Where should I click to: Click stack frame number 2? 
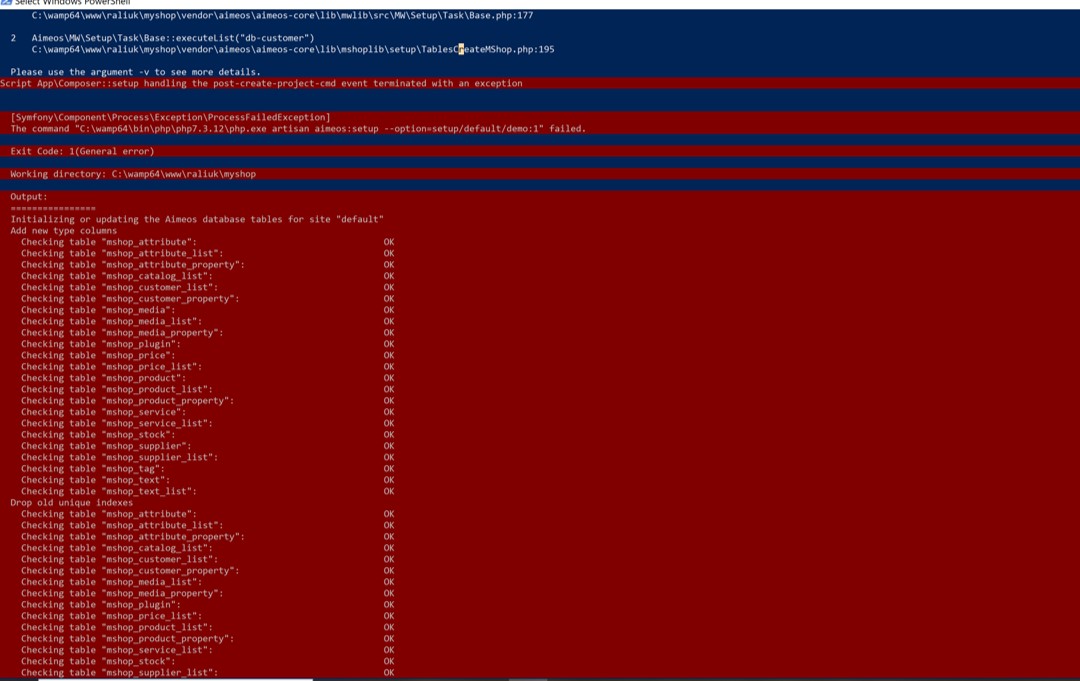[x=13, y=38]
